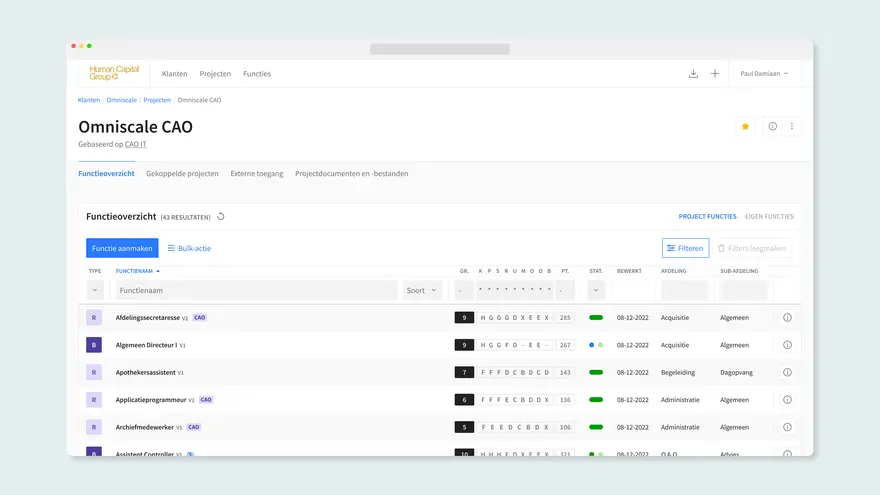
Task: Click the plus icon in top bar
Action: 714,74
